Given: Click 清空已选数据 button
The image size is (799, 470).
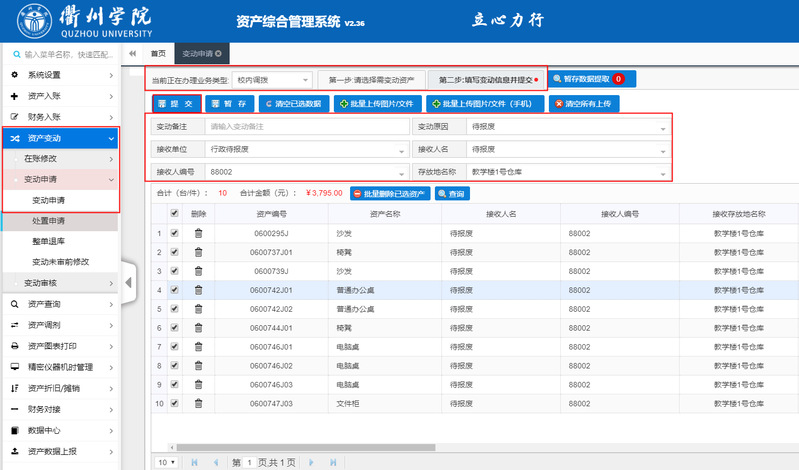Looking at the screenshot, I should (x=294, y=103).
